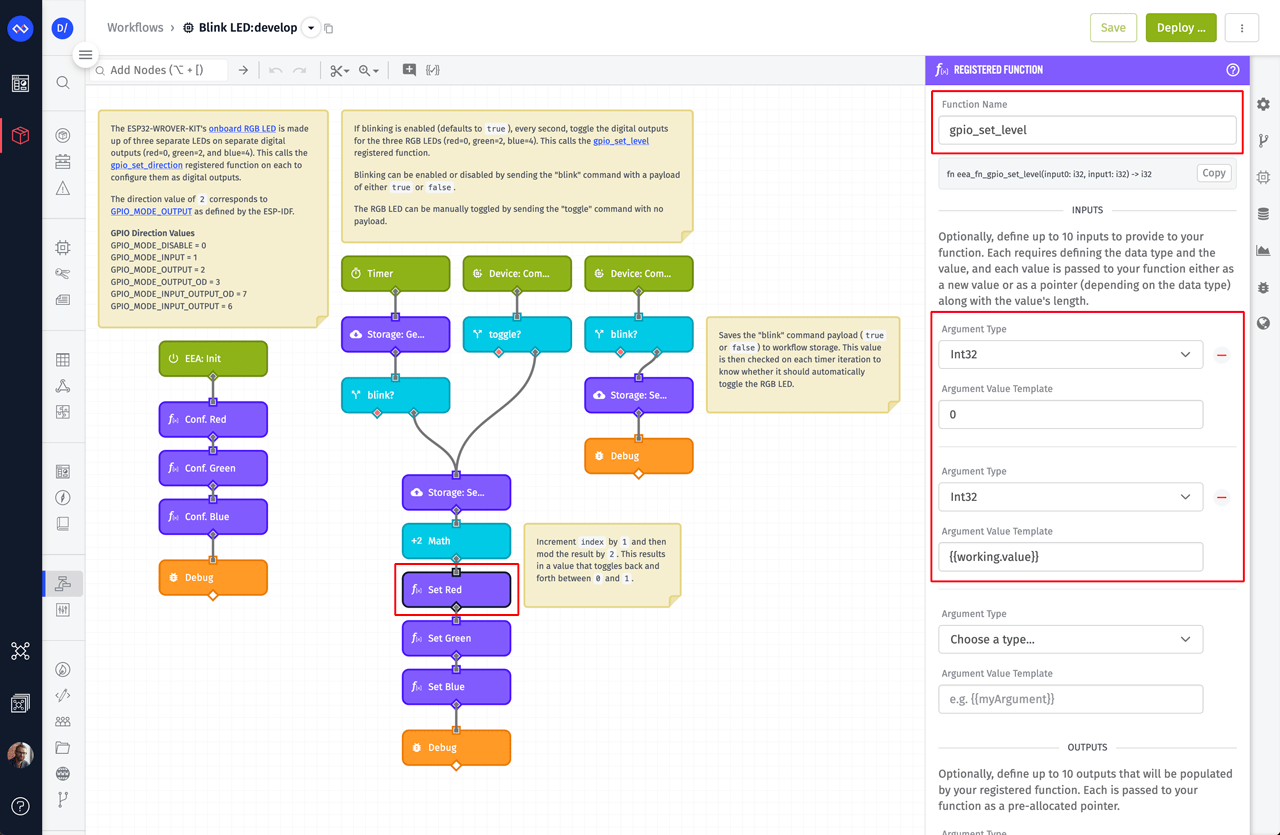Select the Conf. Blue function node
Image resolution: width=1280 pixels, height=835 pixels.
pyautogui.click(x=213, y=516)
